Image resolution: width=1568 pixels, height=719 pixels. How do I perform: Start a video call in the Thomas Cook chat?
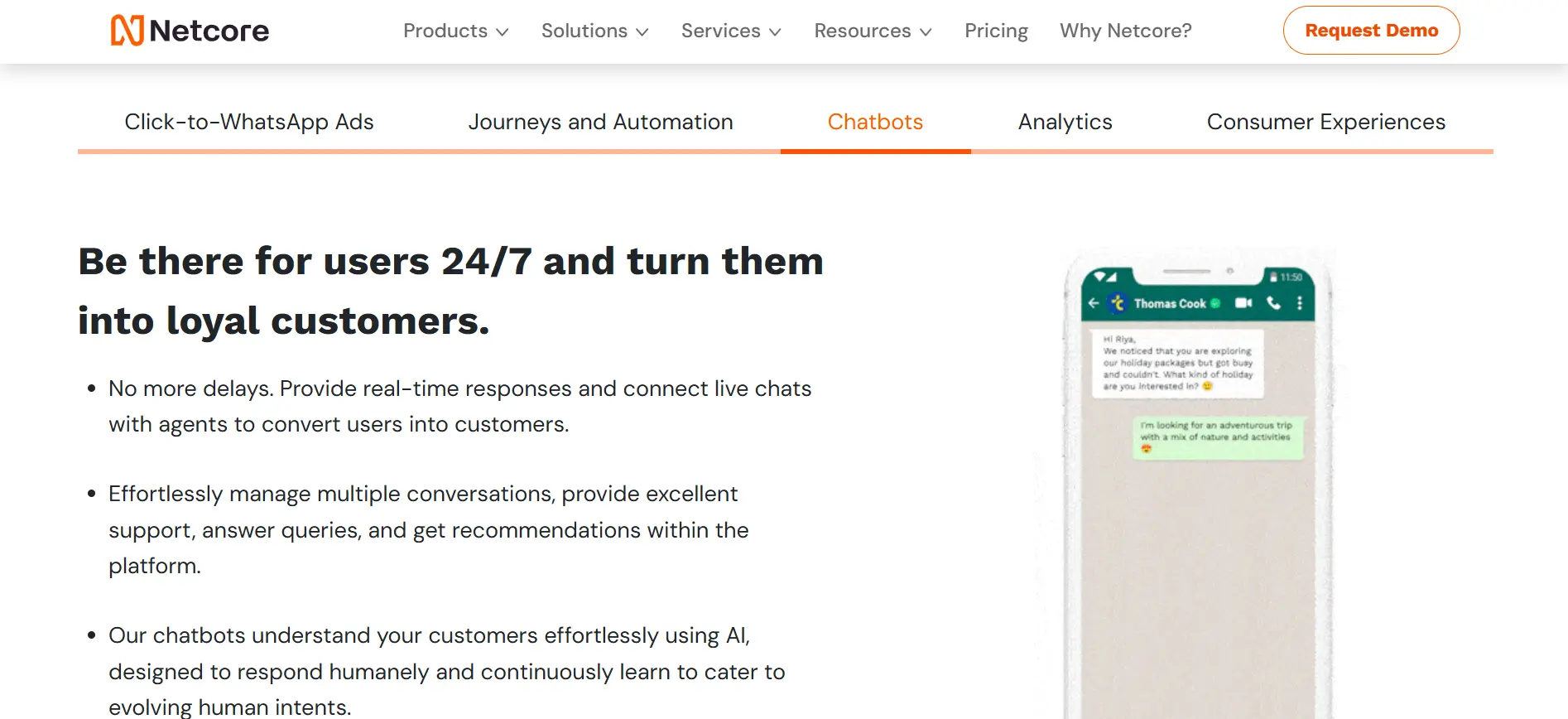[x=1243, y=304]
